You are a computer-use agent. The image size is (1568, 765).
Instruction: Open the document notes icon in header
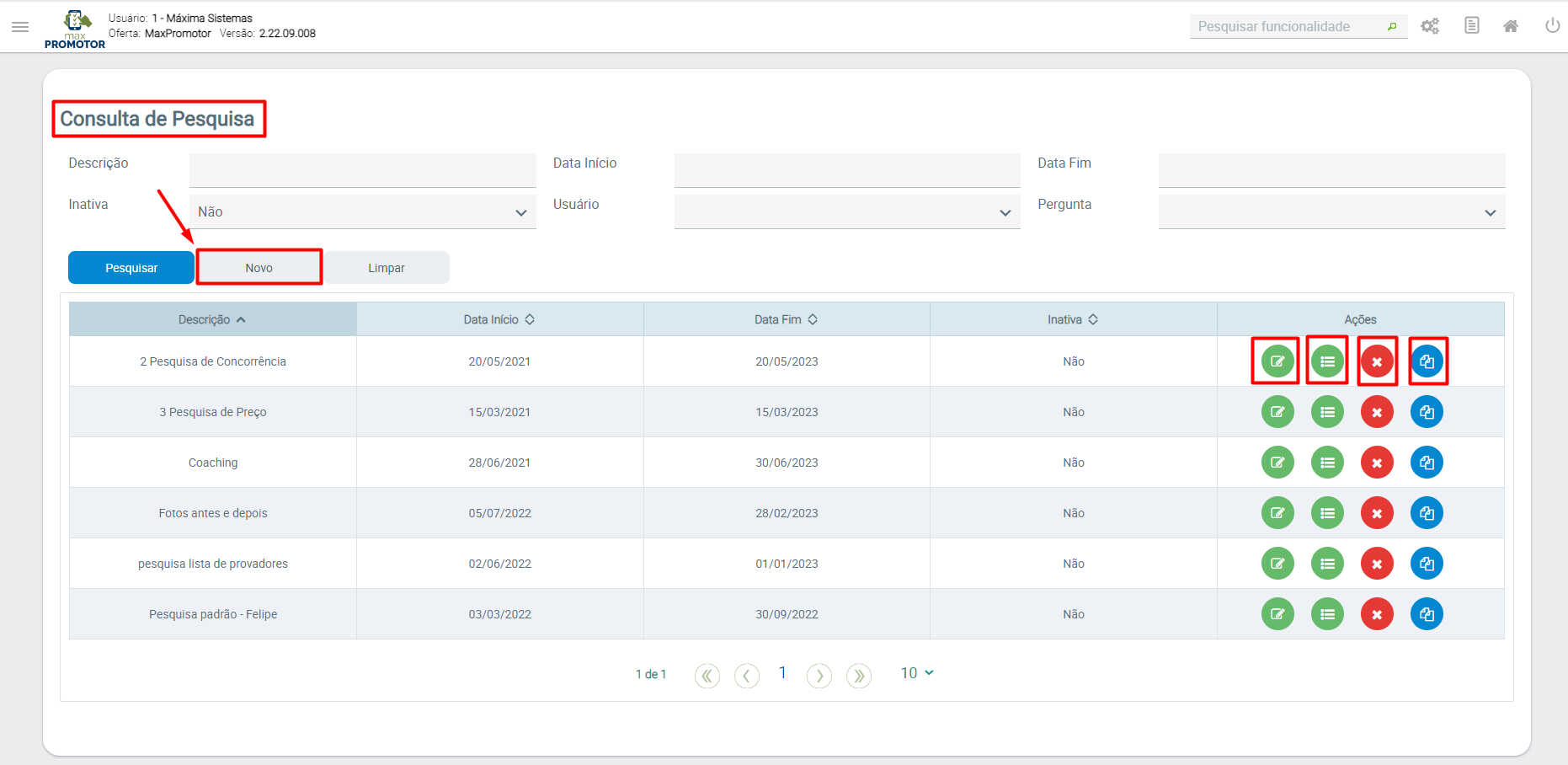pyautogui.click(x=1471, y=26)
